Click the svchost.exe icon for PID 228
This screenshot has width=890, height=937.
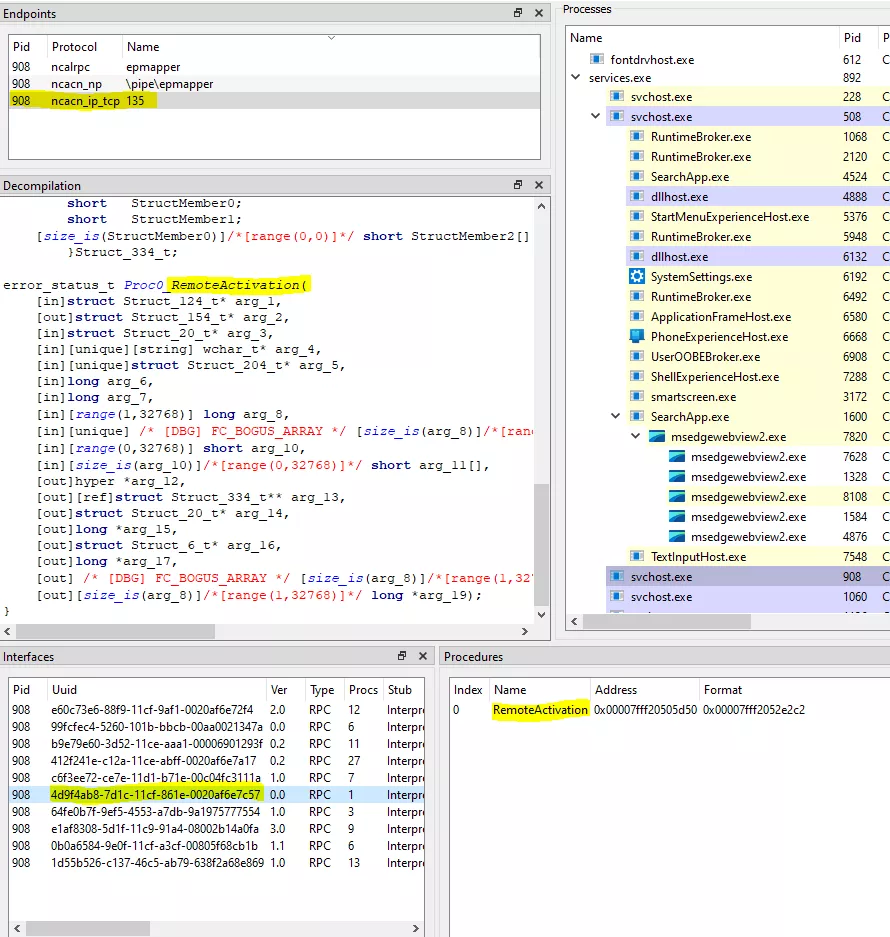617,96
